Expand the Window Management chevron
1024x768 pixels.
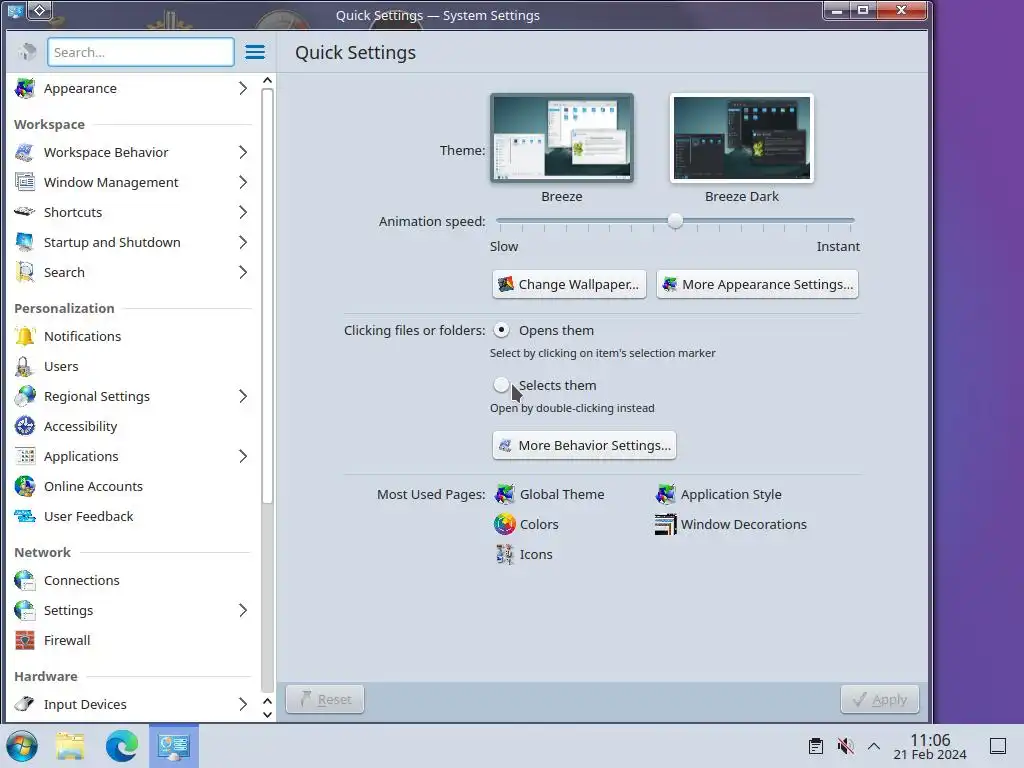tap(243, 182)
